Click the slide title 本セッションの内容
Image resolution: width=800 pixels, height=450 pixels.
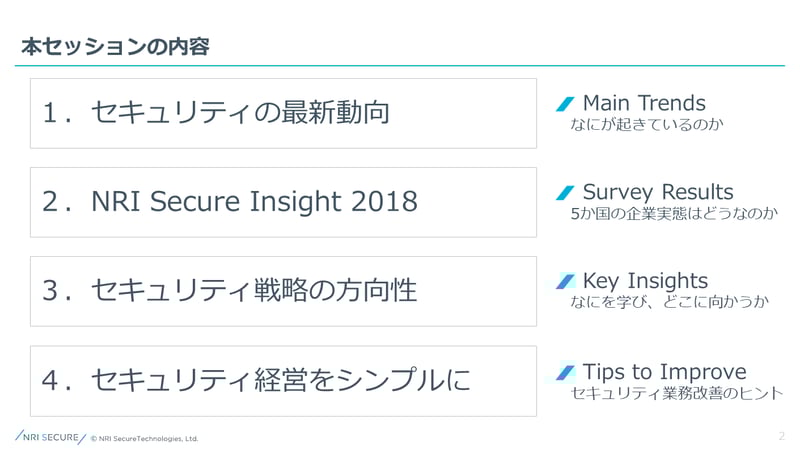click(x=115, y=46)
